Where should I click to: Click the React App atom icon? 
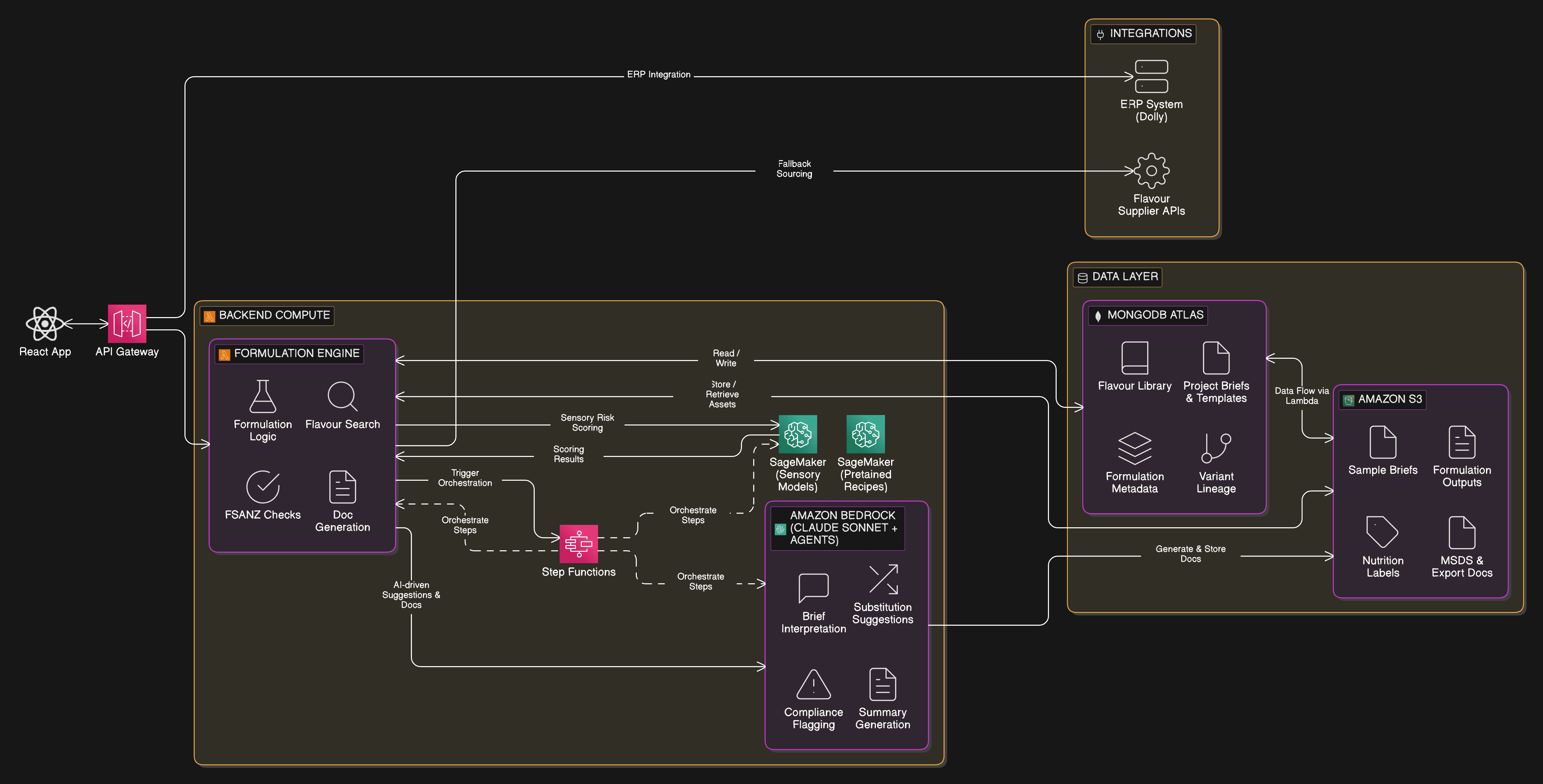click(x=45, y=324)
